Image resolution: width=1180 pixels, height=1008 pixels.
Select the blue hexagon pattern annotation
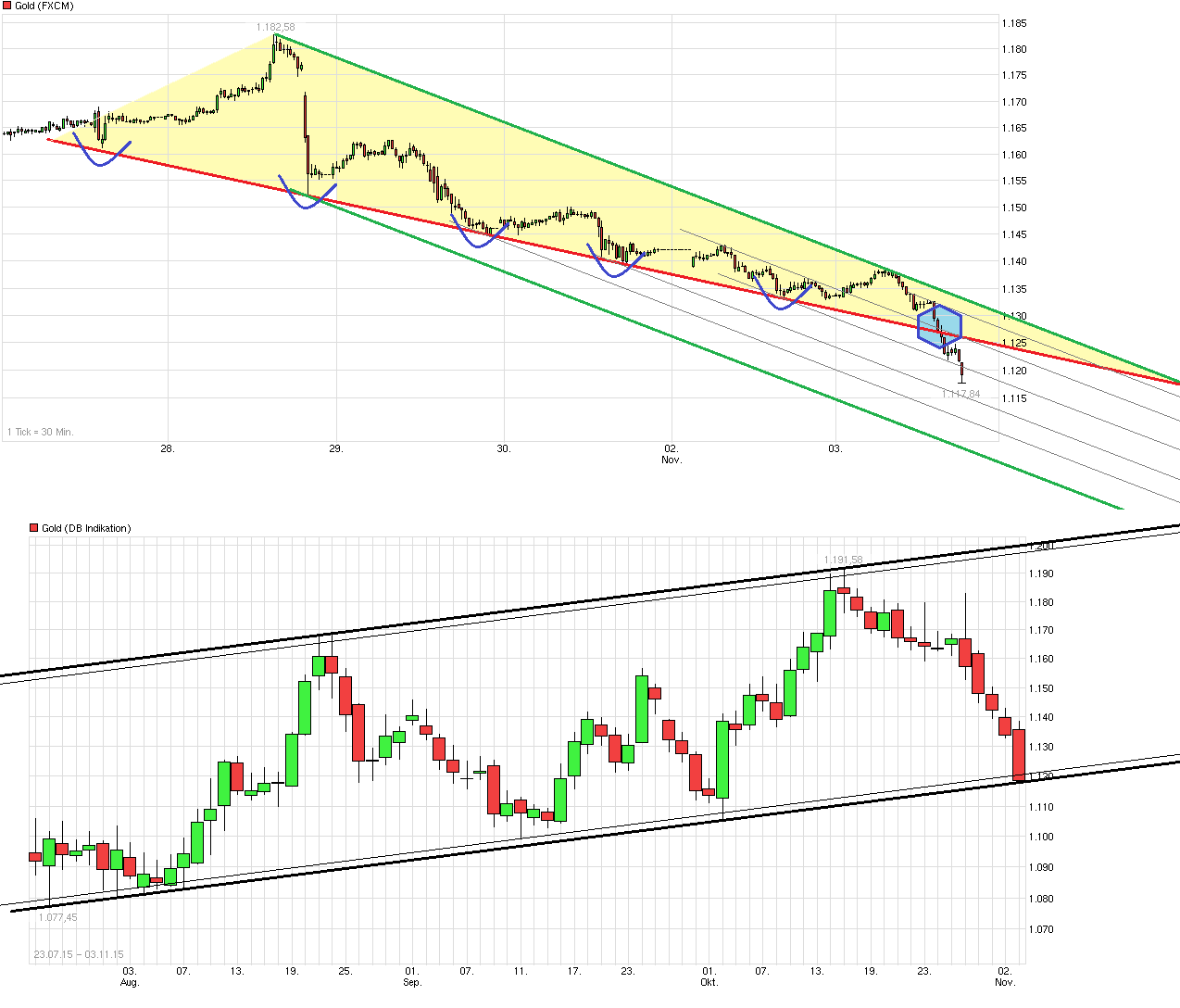coord(939,326)
